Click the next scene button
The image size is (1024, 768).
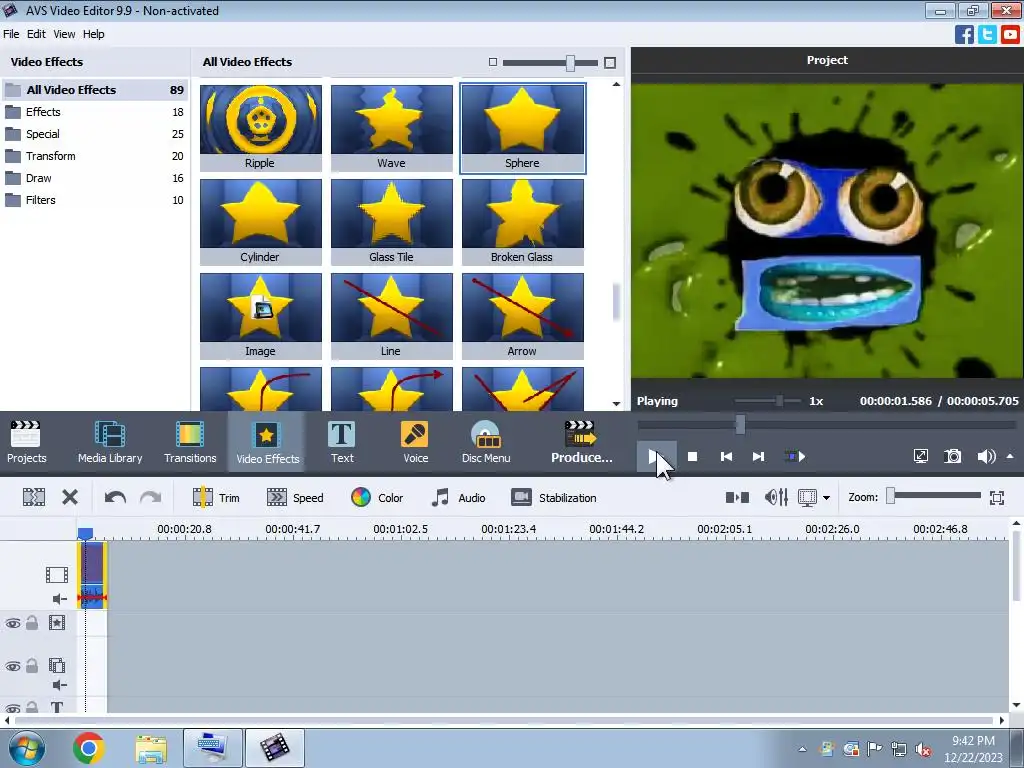coord(795,456)
